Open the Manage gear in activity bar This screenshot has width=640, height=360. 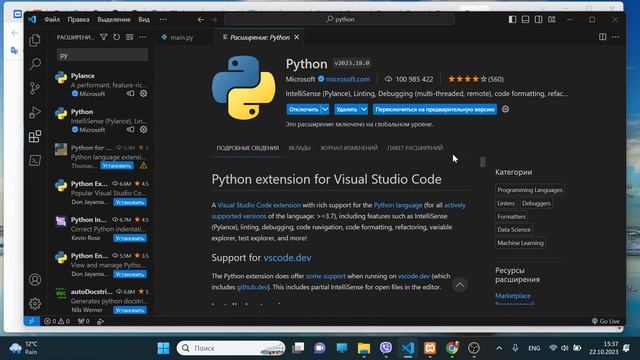pyautogui.click(x=35, y=303)
